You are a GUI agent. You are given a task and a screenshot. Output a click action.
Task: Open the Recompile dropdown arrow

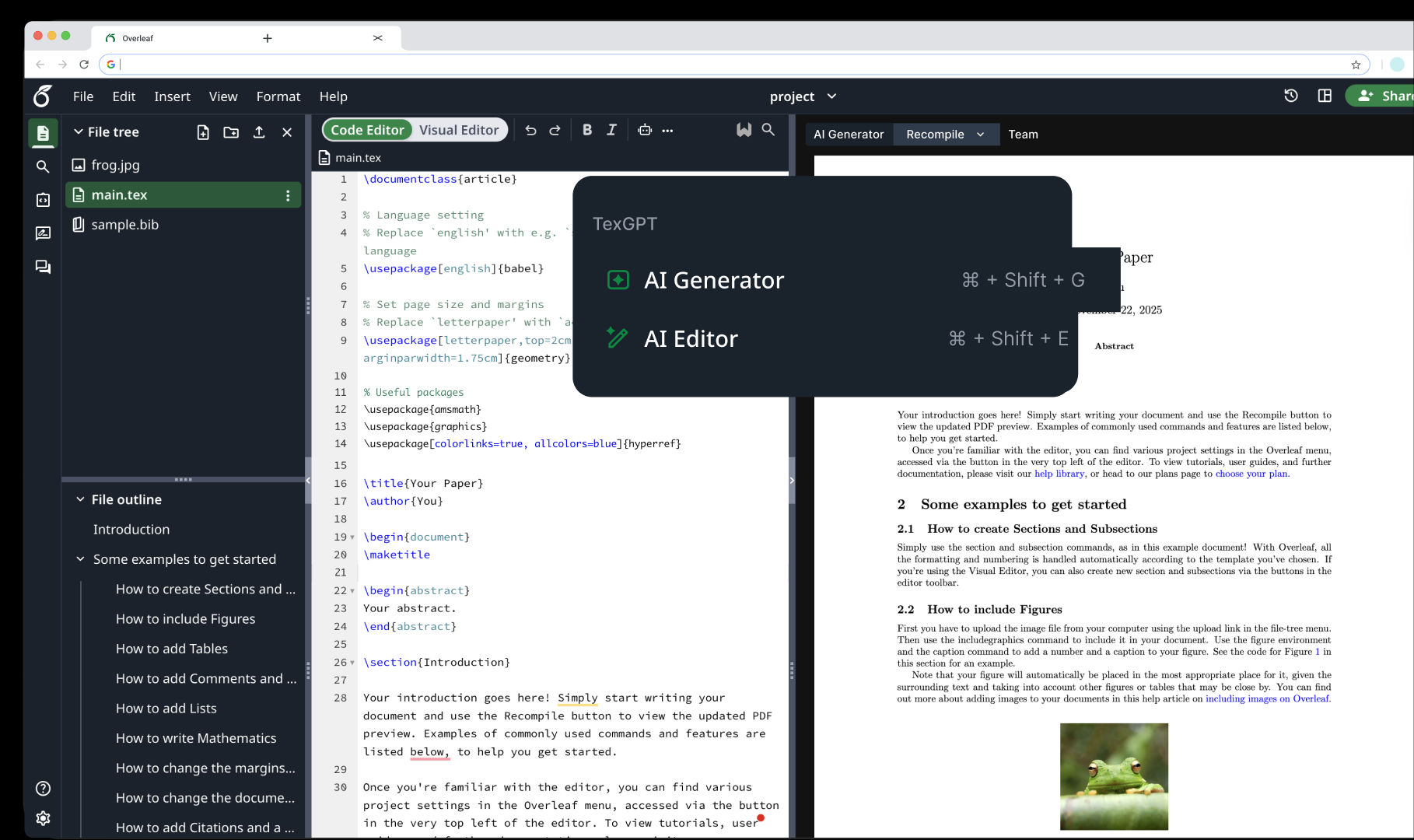(x=981, y=135)
